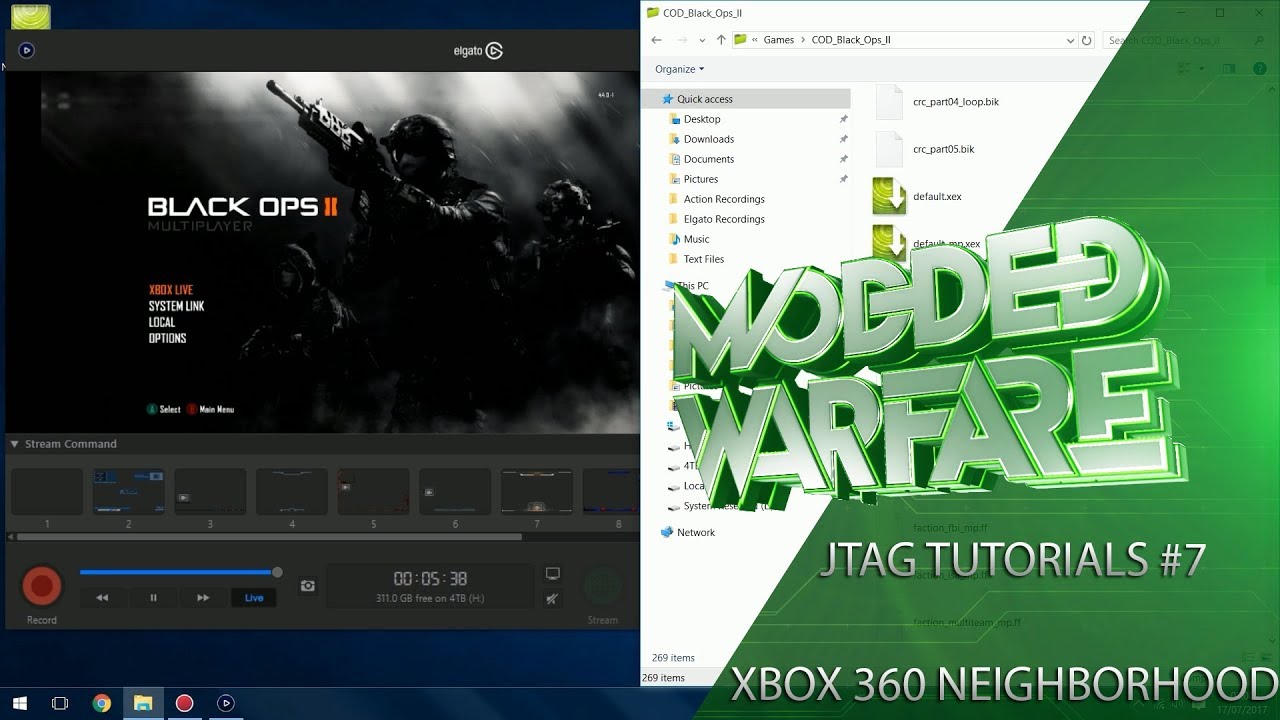Image resolution: width=1280 pixels, height=720 pixels.
Task: Open File Explorer from the taskbar
Action: pos(142,703)
